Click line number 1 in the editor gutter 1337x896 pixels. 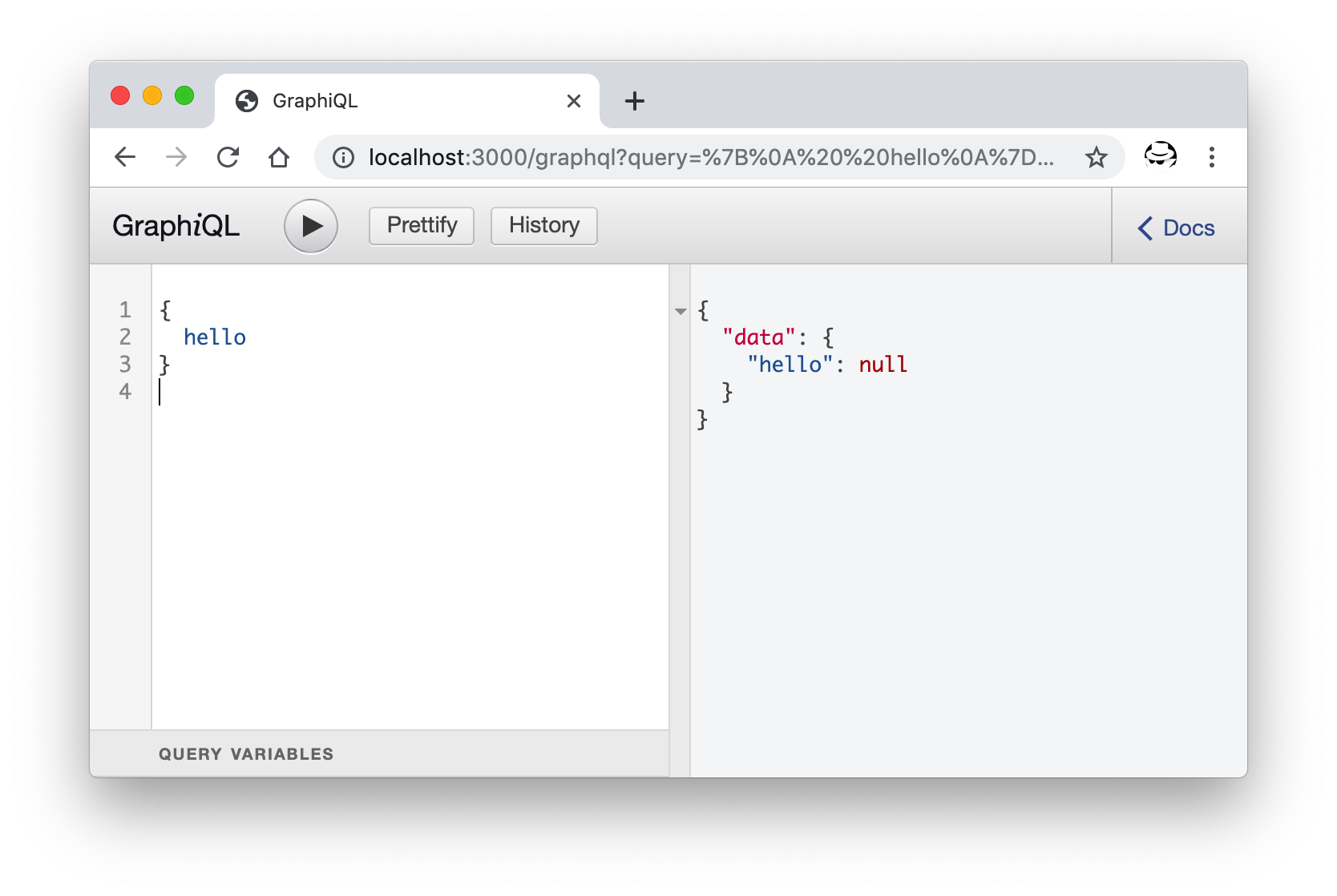pos(125,310)
